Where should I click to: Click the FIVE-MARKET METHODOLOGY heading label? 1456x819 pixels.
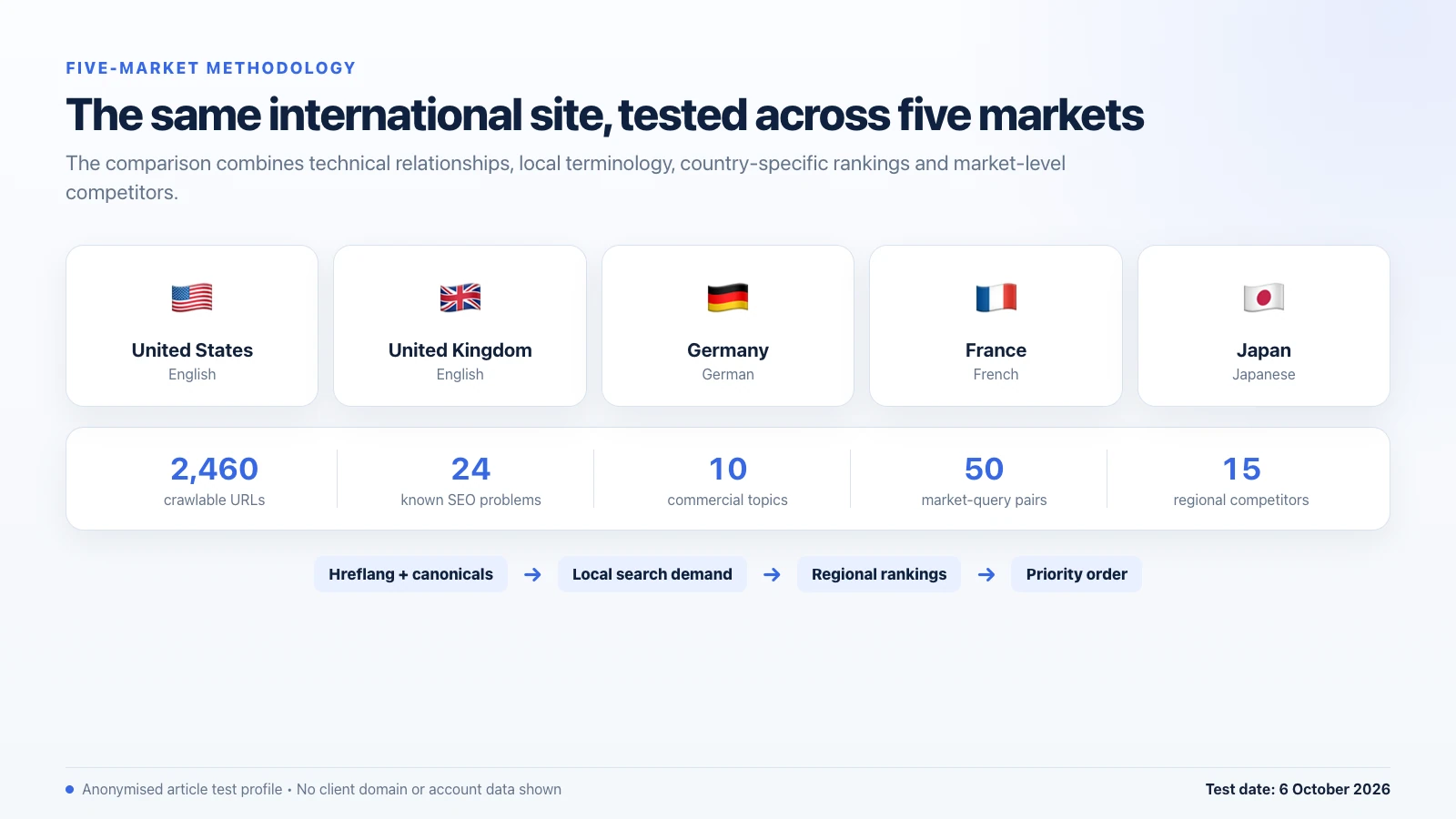coord(210,68)
